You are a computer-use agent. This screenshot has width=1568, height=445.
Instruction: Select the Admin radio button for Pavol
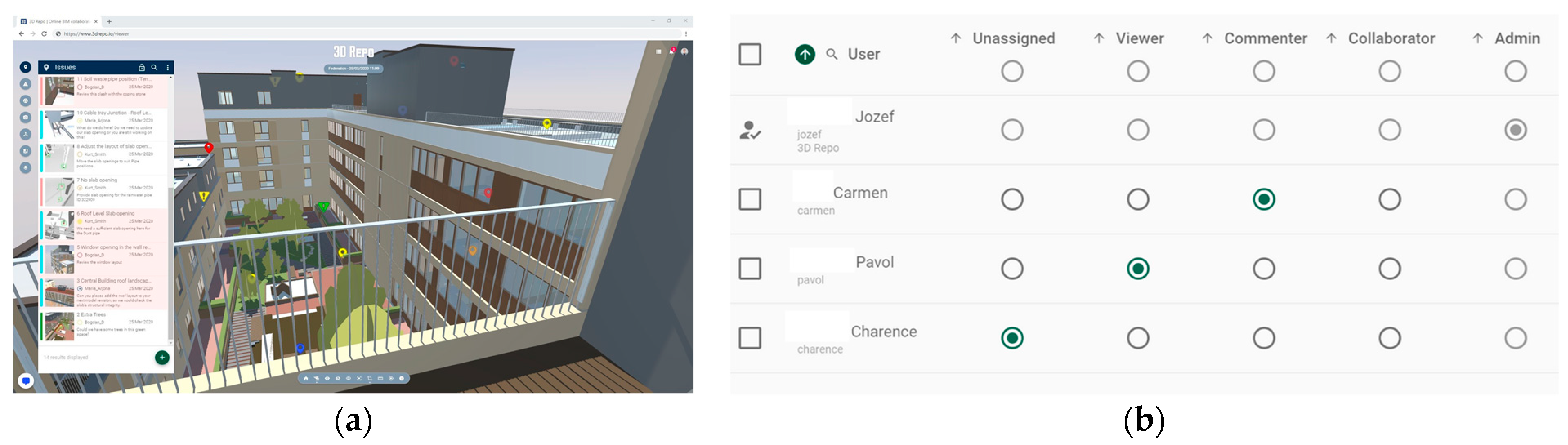point(1515,269)
